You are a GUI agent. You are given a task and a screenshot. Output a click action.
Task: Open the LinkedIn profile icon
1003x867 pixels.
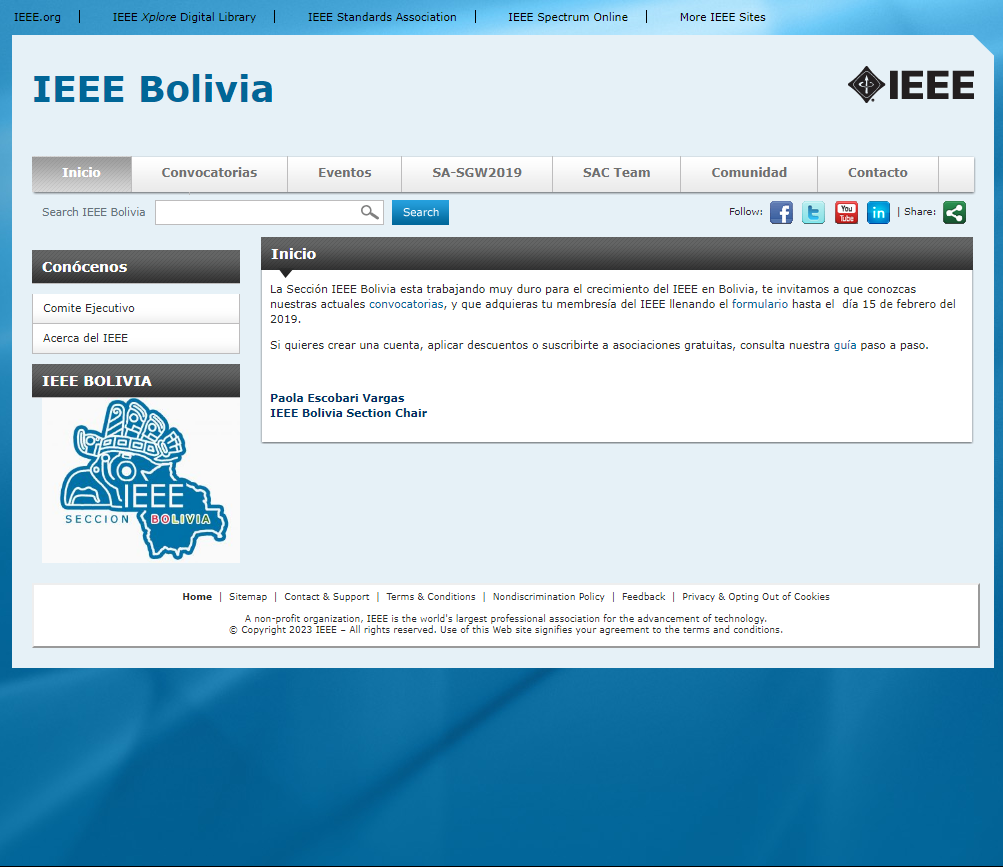click(878, 212)
